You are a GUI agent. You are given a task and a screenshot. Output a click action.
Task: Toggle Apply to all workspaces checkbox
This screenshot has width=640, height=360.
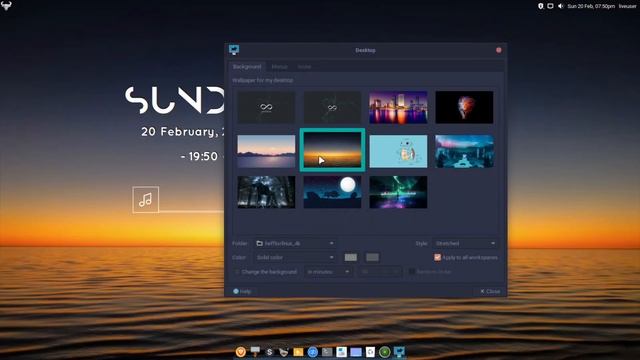[x=438, y=258]
